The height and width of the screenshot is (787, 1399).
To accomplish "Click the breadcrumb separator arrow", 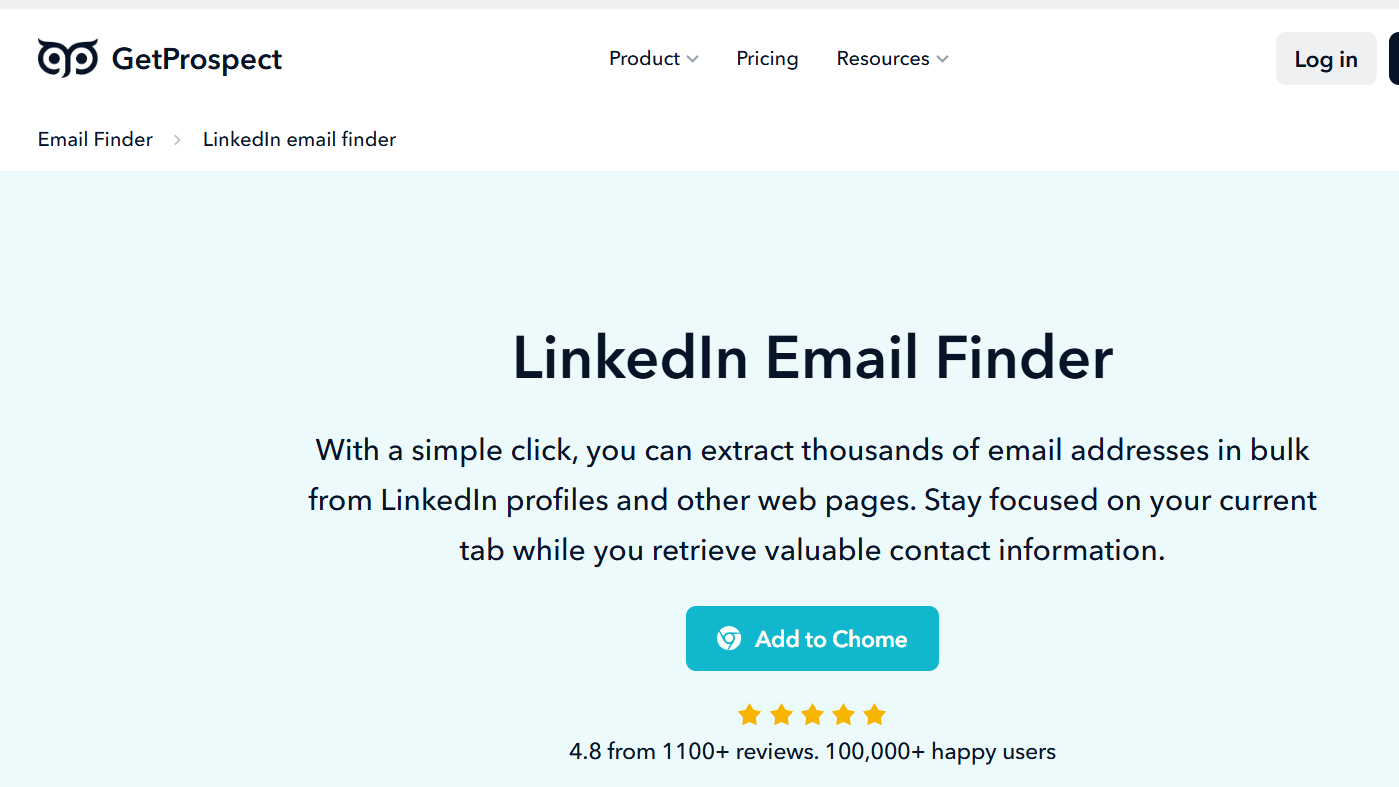I will (177, 140).
